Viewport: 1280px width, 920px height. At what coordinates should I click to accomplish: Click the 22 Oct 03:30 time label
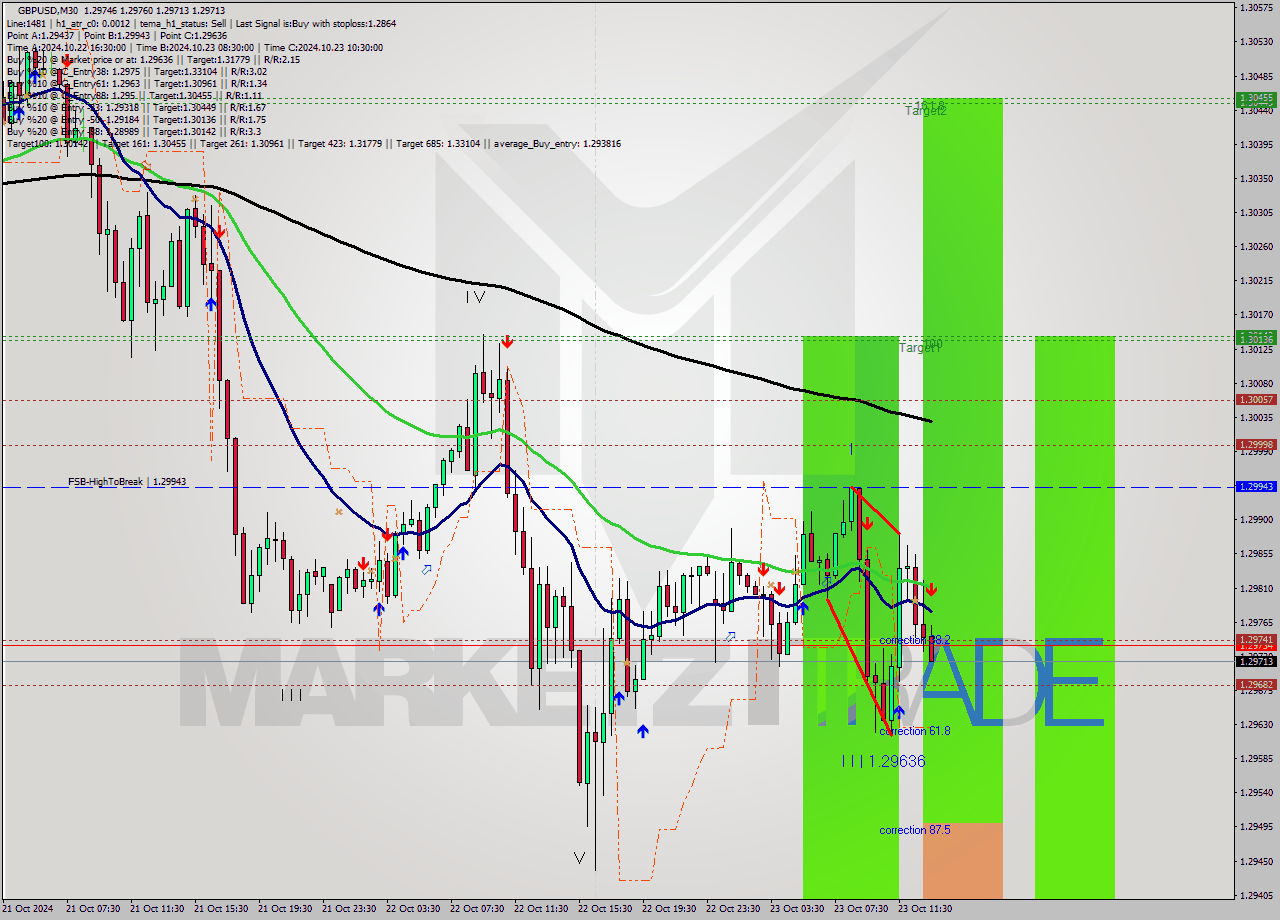tap(413, 909)
